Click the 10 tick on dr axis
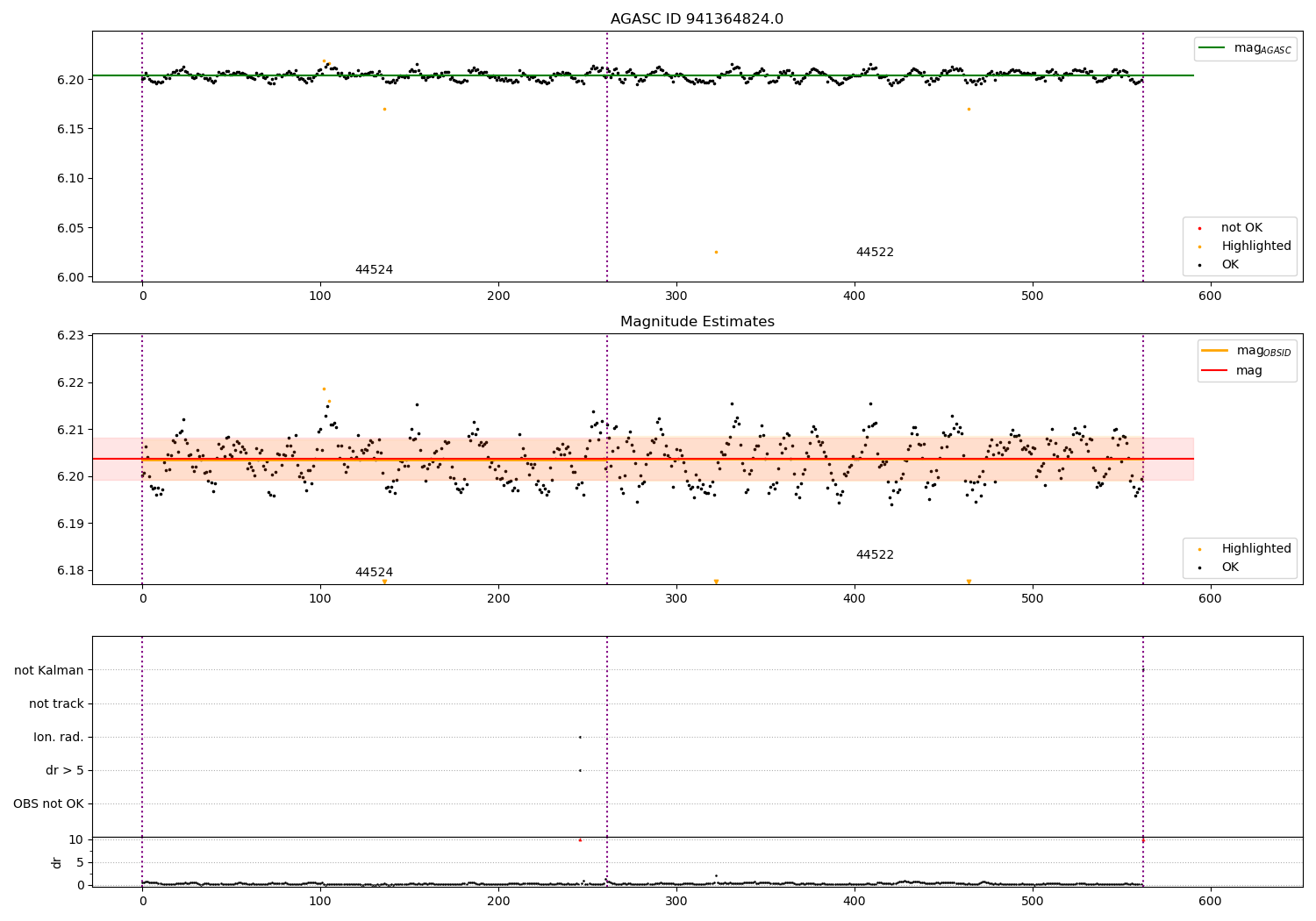Viewport: 1316px width, 921px height. pyautogui.click(x=76, y=839)
